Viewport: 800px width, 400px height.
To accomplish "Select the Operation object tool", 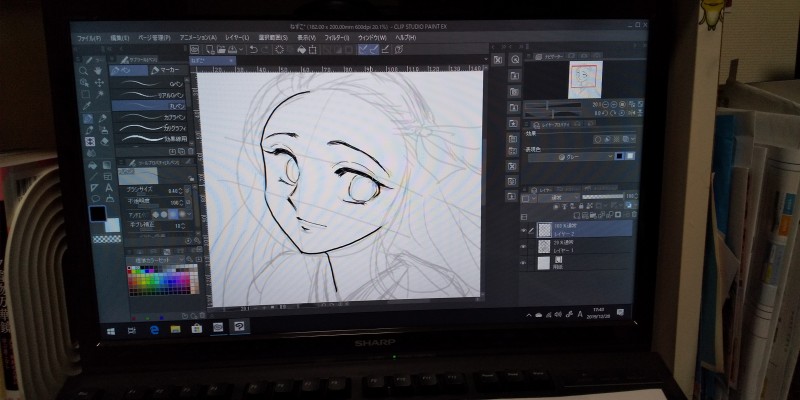I will point(84,83).
